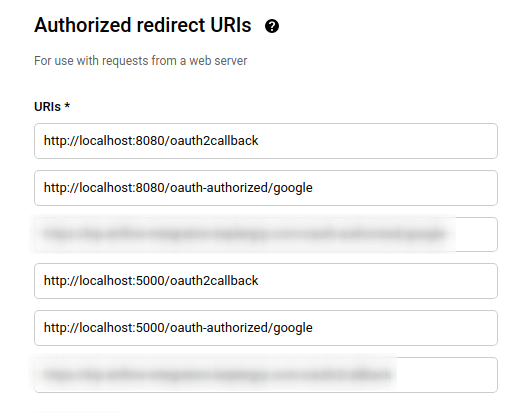Image resolution: width=516 pixels, height=413 pixels.
Task: Click the blurred last URI field
Action: (x=266, y=375)
